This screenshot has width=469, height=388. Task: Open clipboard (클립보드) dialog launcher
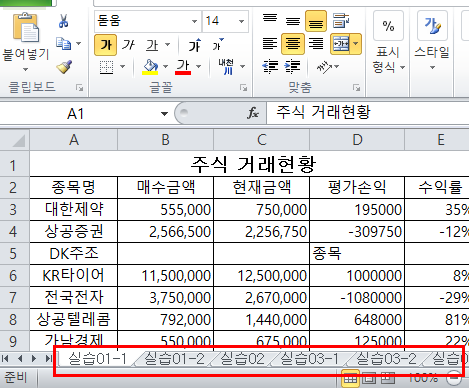(79, 88)
